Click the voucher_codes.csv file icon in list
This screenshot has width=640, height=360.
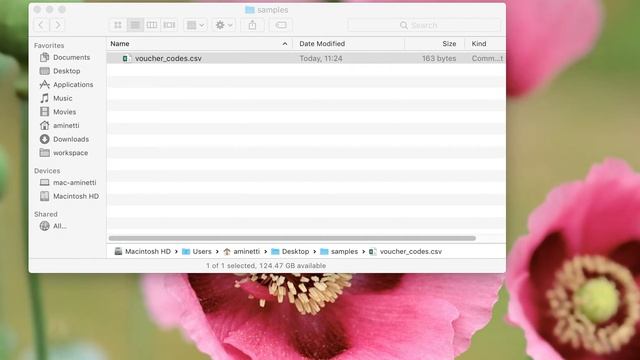click(127, 58)
